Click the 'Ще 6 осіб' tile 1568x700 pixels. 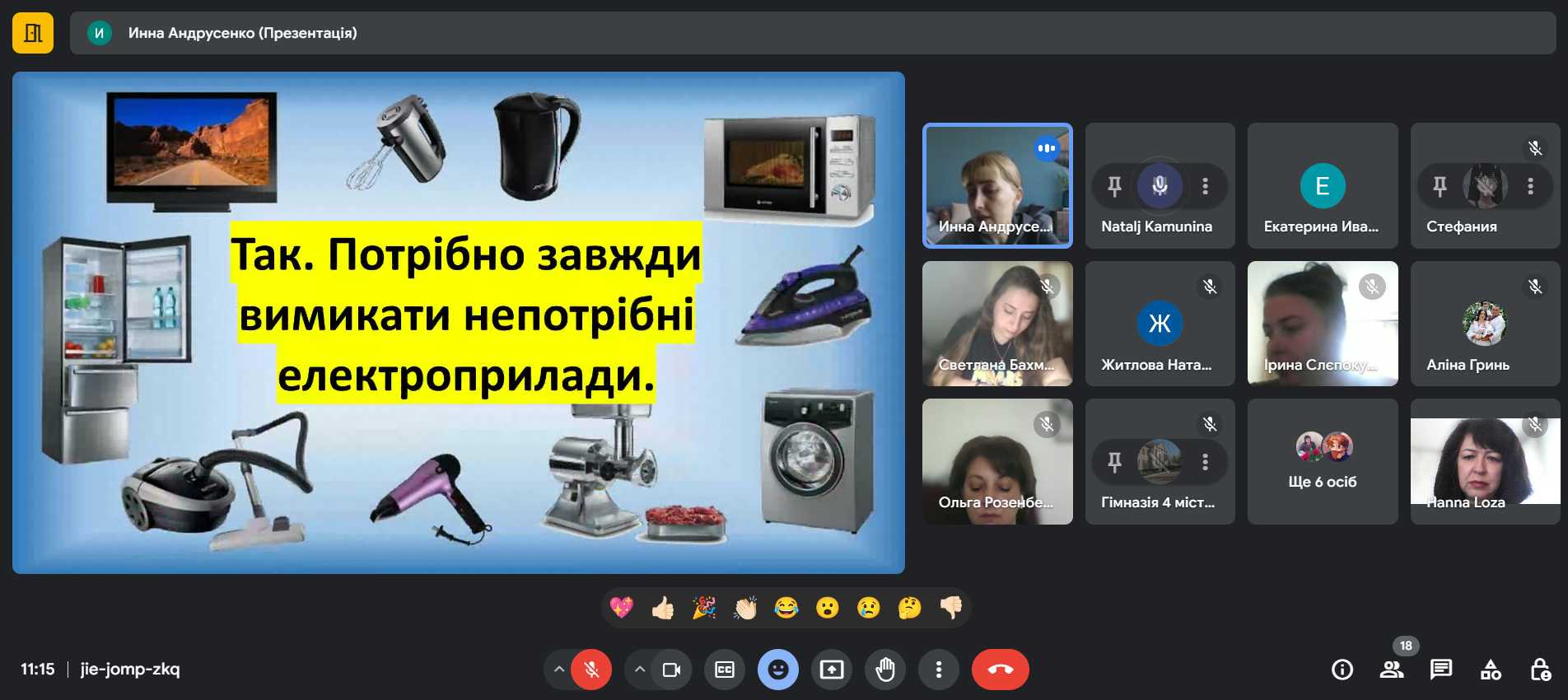click(1323, 461)
